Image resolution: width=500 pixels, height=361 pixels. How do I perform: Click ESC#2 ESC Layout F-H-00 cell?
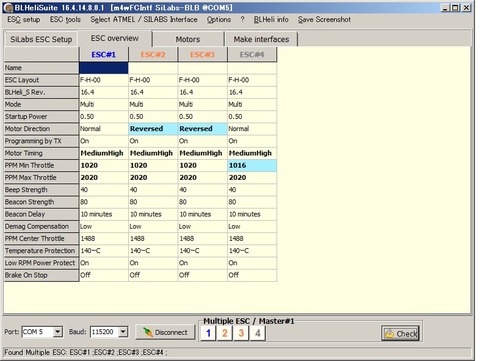153,80
